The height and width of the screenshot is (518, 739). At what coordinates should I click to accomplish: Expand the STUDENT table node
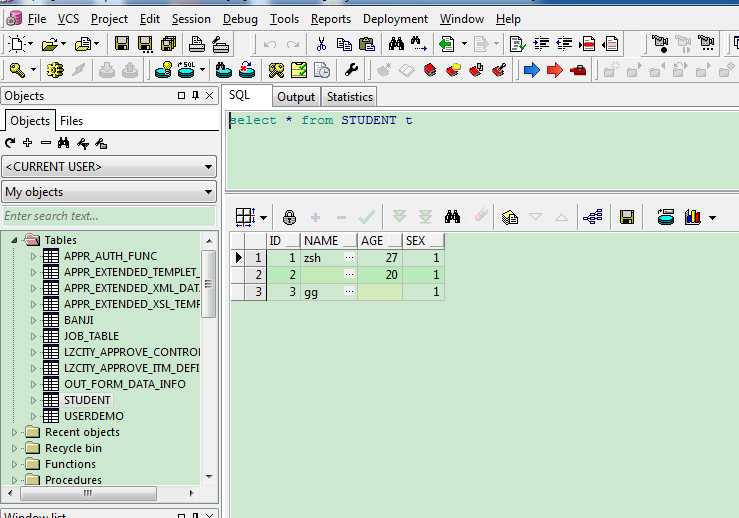[x=33, y=400]
